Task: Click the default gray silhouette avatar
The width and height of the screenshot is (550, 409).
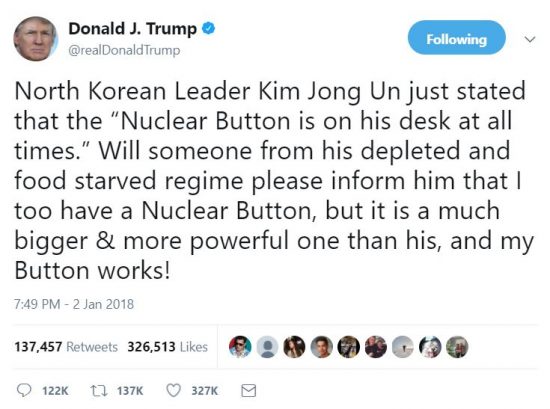Action: 267,347
